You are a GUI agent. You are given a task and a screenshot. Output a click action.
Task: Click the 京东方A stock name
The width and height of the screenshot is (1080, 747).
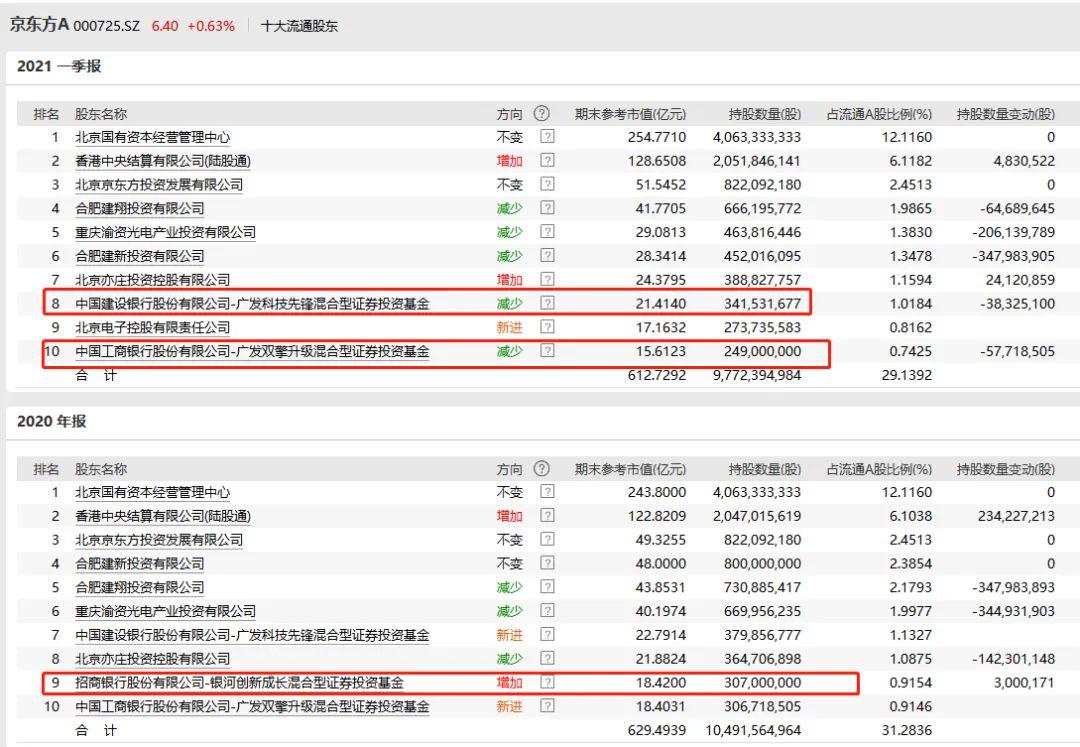tap(39, 25)
